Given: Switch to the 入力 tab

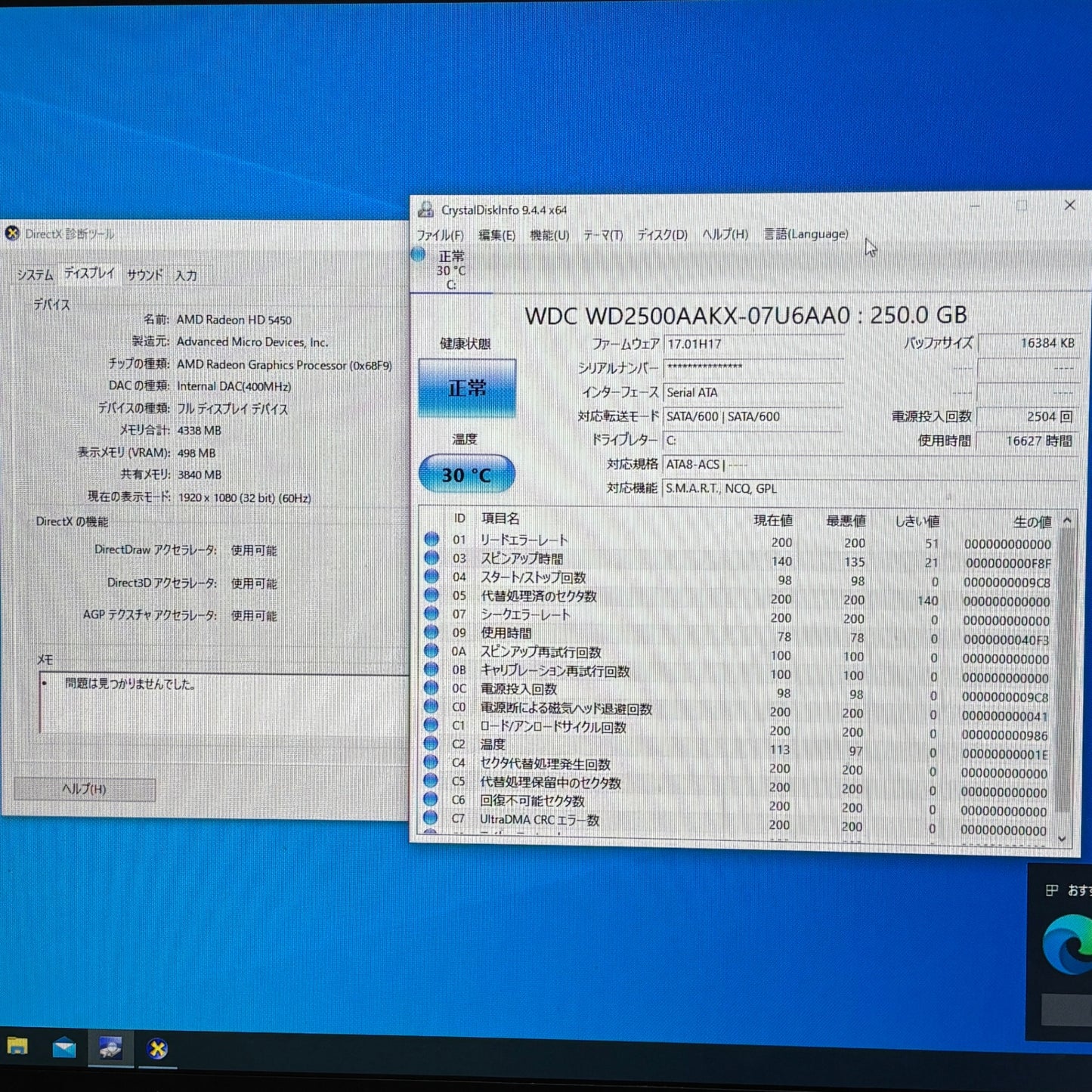Looking at the screenshot, I should [x=186, y=276].
